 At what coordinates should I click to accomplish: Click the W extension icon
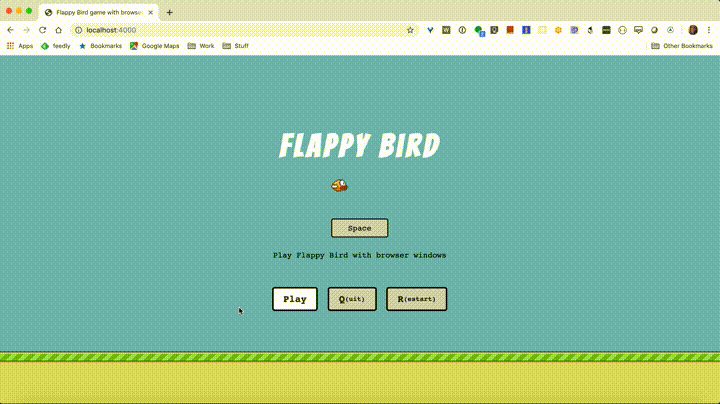446,30
